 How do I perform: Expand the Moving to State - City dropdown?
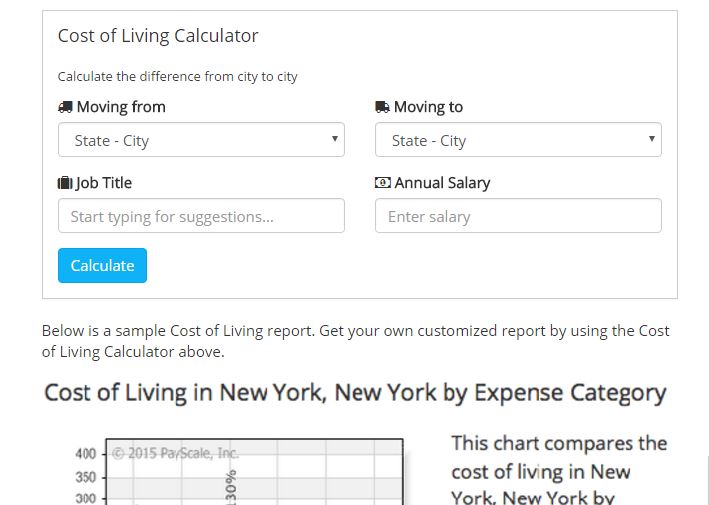(x=518, y=140)
